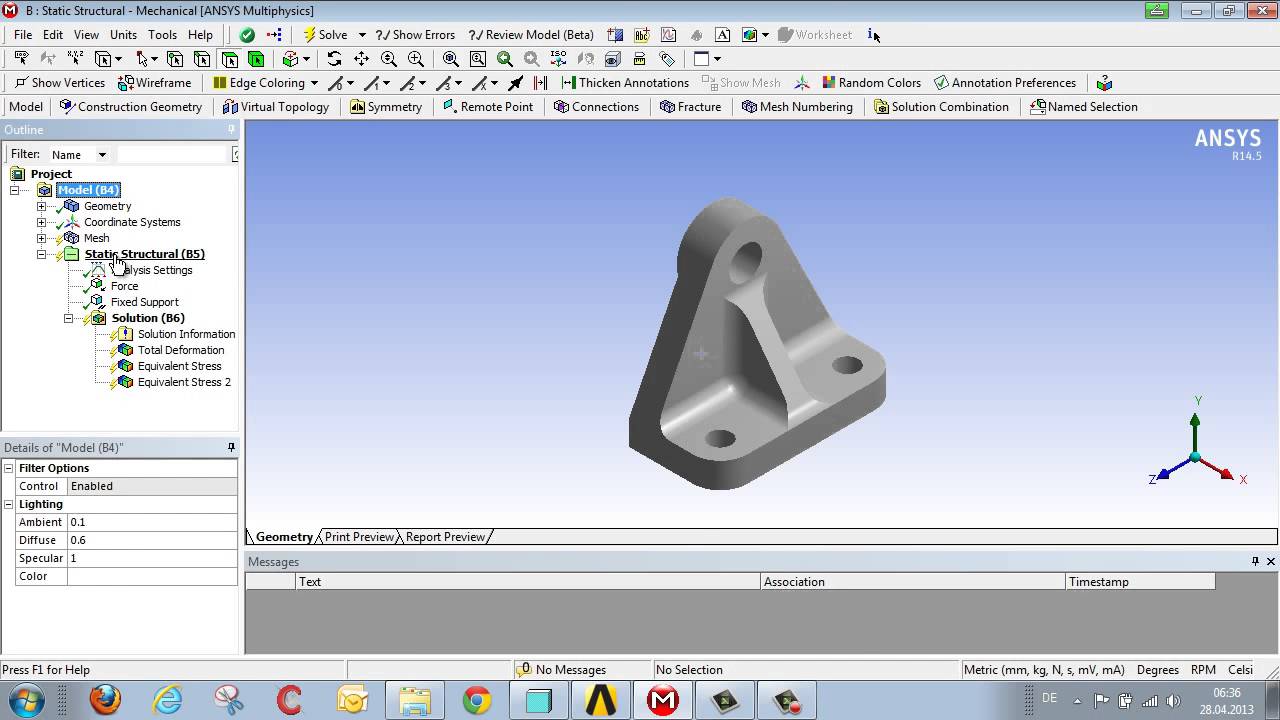Expand the Geometry tree node
Image resolution: width=1280 pixels, height=720 pixels.
(41, 206)
